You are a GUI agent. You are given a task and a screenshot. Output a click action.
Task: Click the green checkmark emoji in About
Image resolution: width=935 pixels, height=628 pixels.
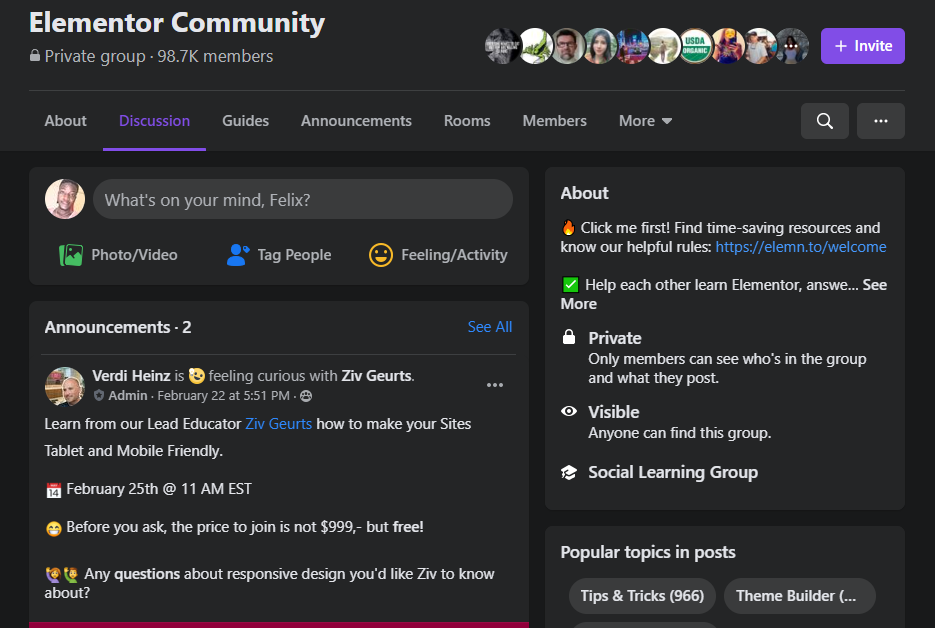tap(570, 285)
